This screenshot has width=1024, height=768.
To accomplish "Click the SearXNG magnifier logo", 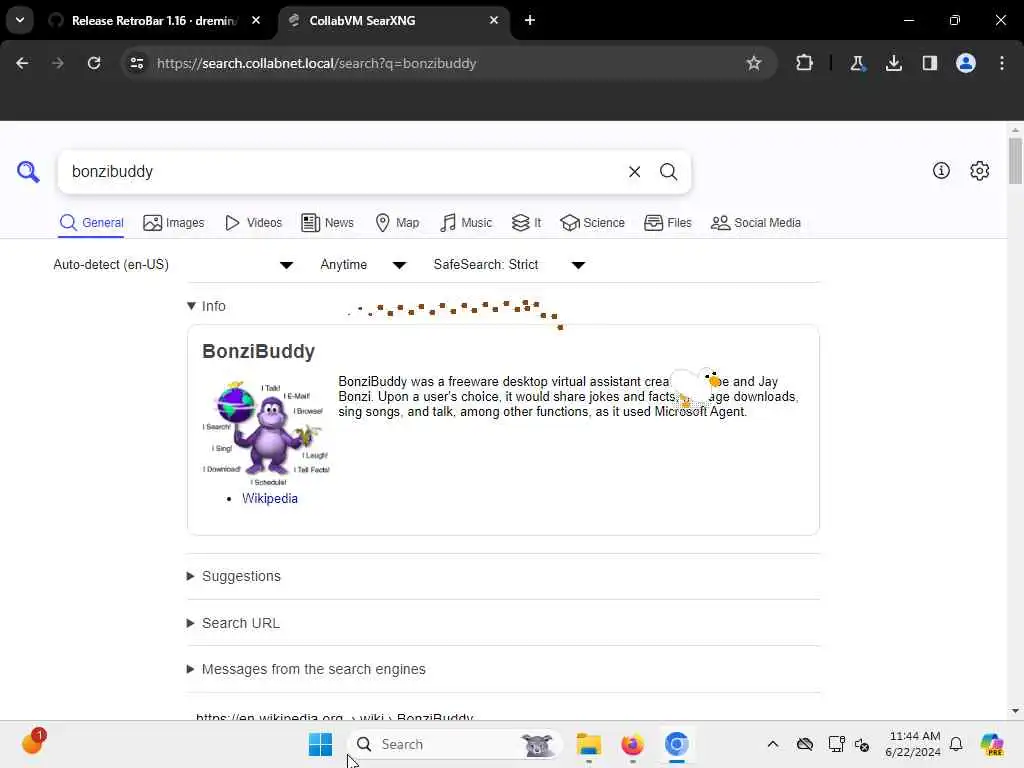I will tap(28, 172).
